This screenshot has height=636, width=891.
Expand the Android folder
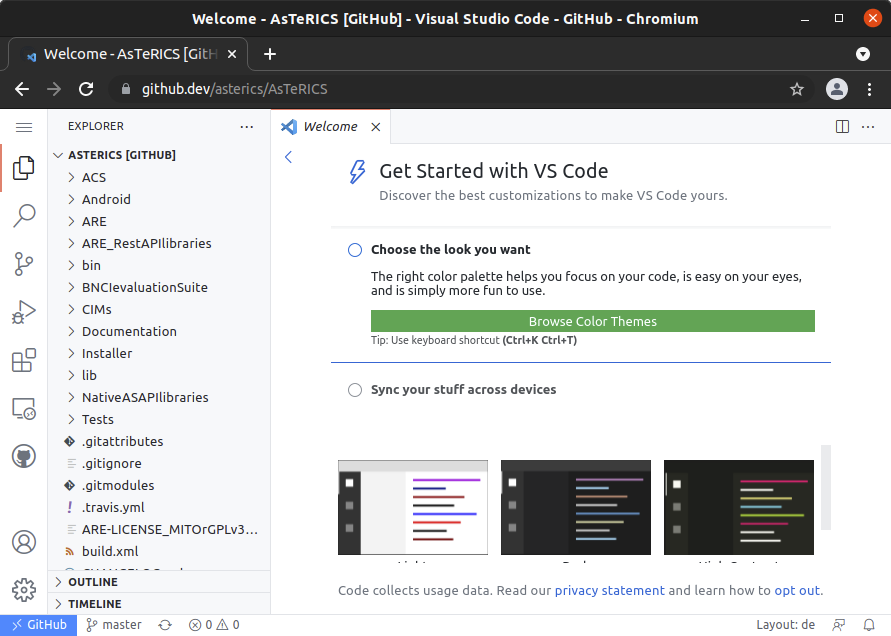[159, 199]
